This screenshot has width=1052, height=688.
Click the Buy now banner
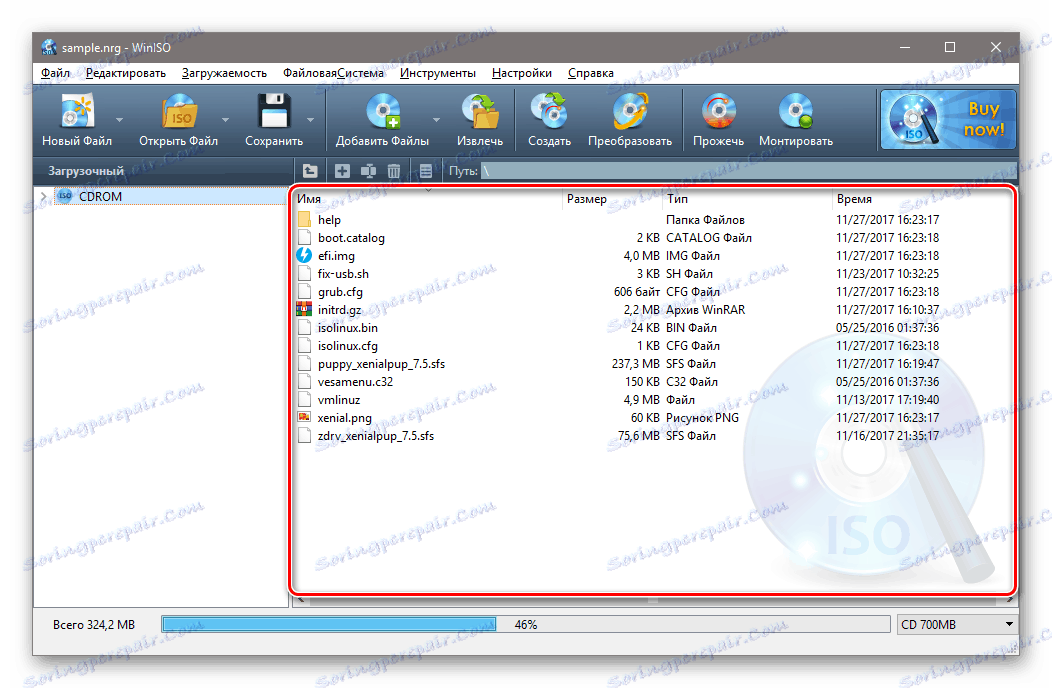coord(948,119)
